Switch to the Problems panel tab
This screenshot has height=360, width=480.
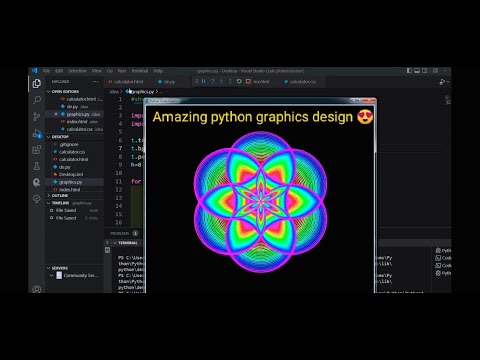click(x=119, y=233)
